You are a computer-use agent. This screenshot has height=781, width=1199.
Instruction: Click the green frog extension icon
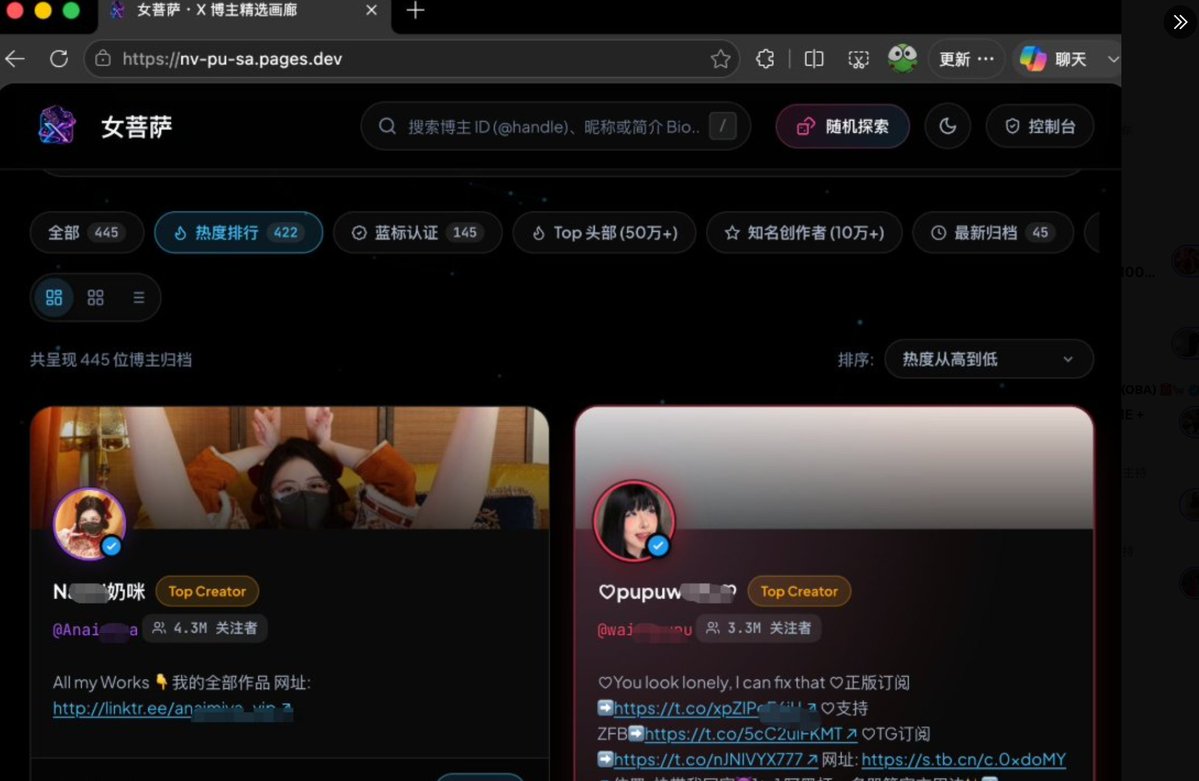pos(902,58)
